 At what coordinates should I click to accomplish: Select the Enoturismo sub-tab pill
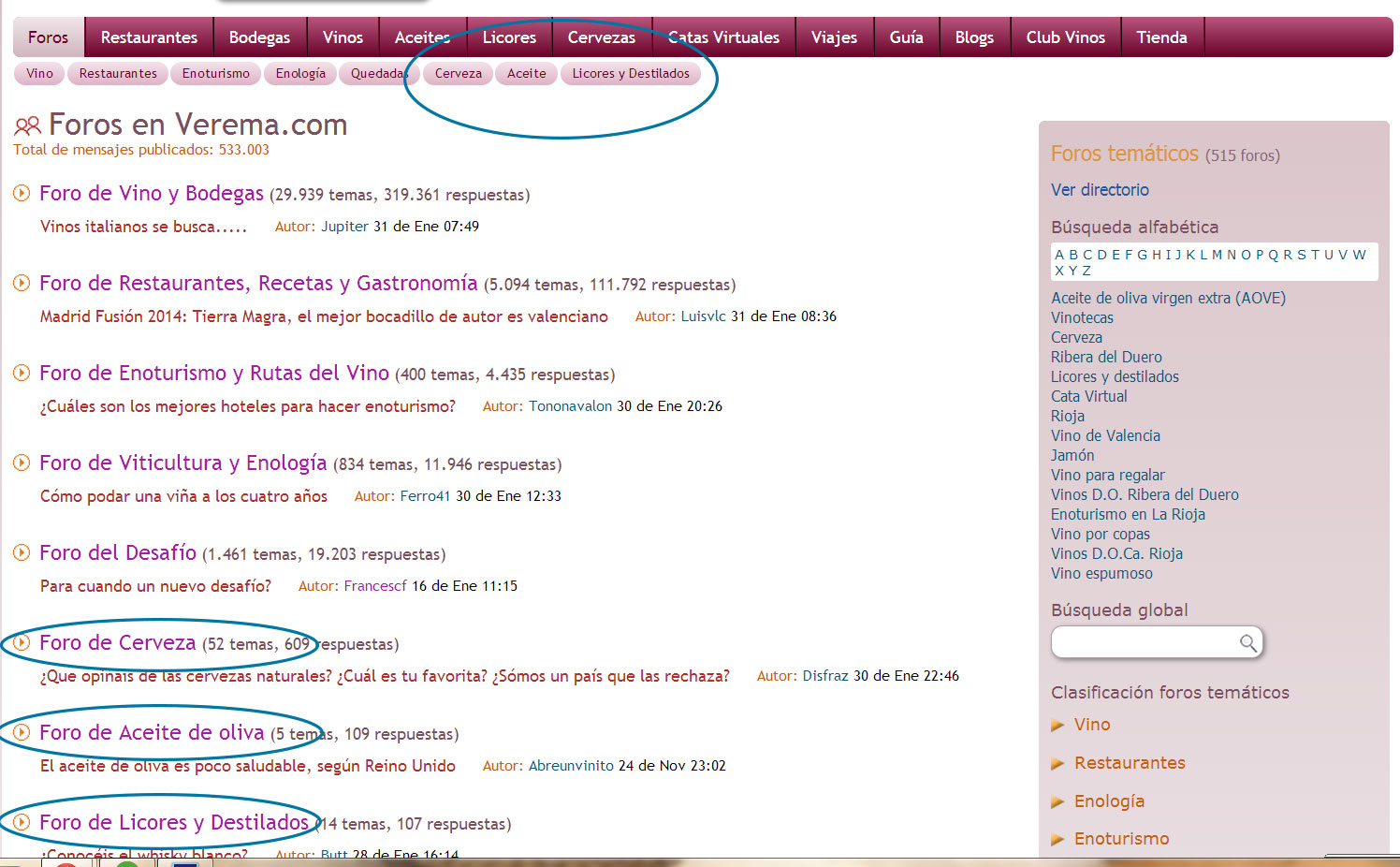[215, 74]
